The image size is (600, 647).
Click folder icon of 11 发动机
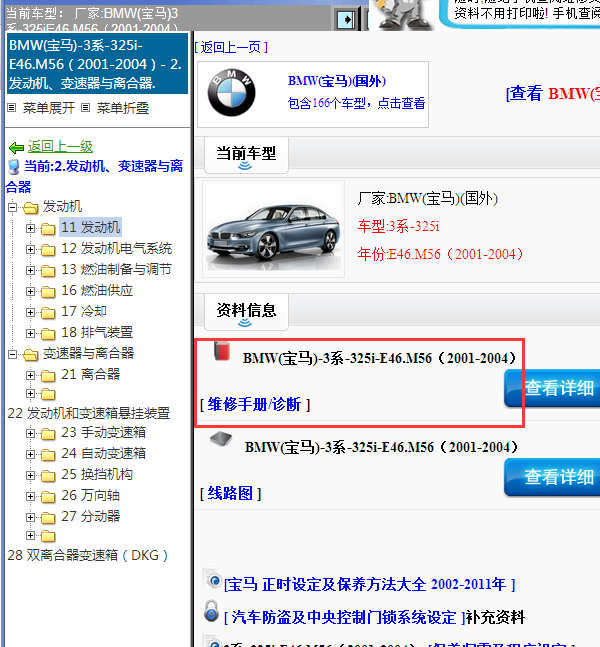click(x=48, y=228)
